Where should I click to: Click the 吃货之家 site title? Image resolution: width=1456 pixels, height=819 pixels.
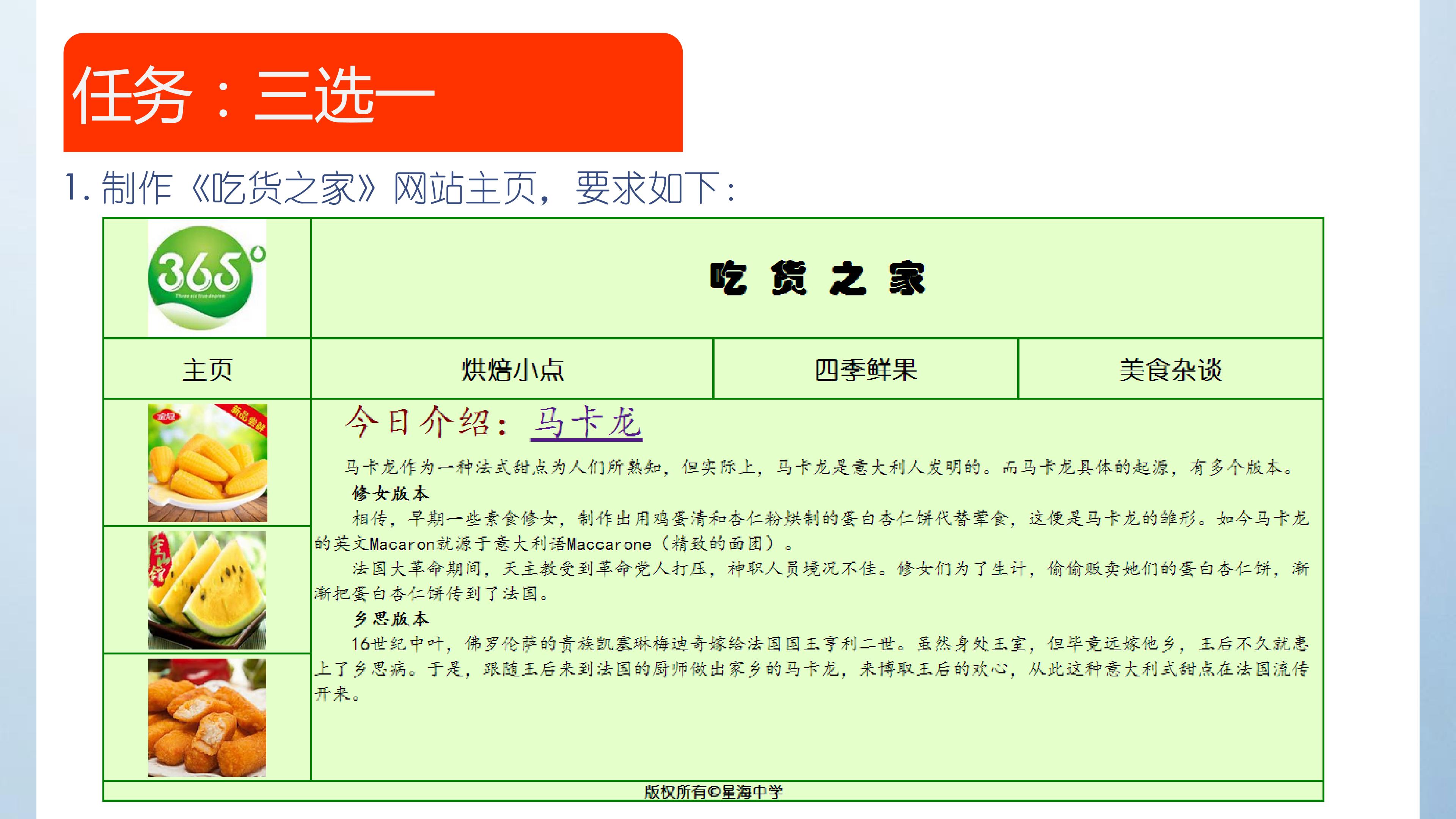click(817, 278)
